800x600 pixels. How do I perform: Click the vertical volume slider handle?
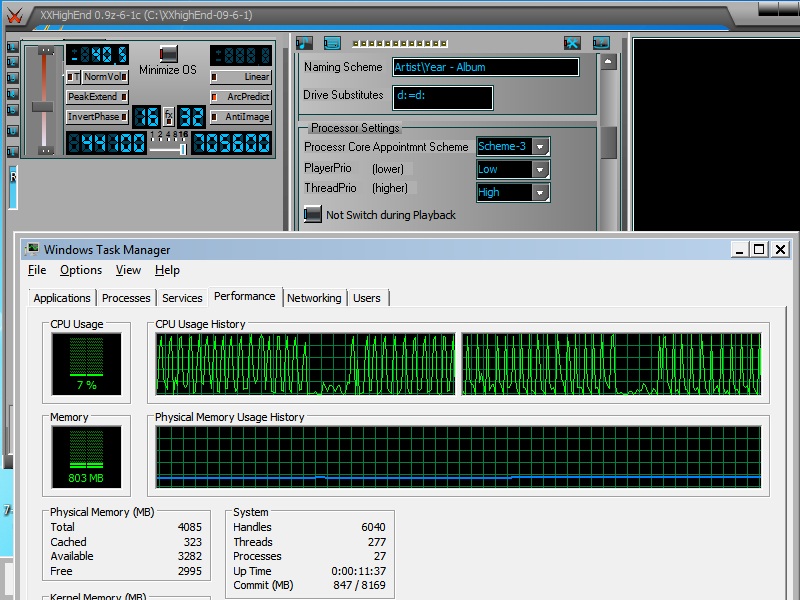coord(43,107)
